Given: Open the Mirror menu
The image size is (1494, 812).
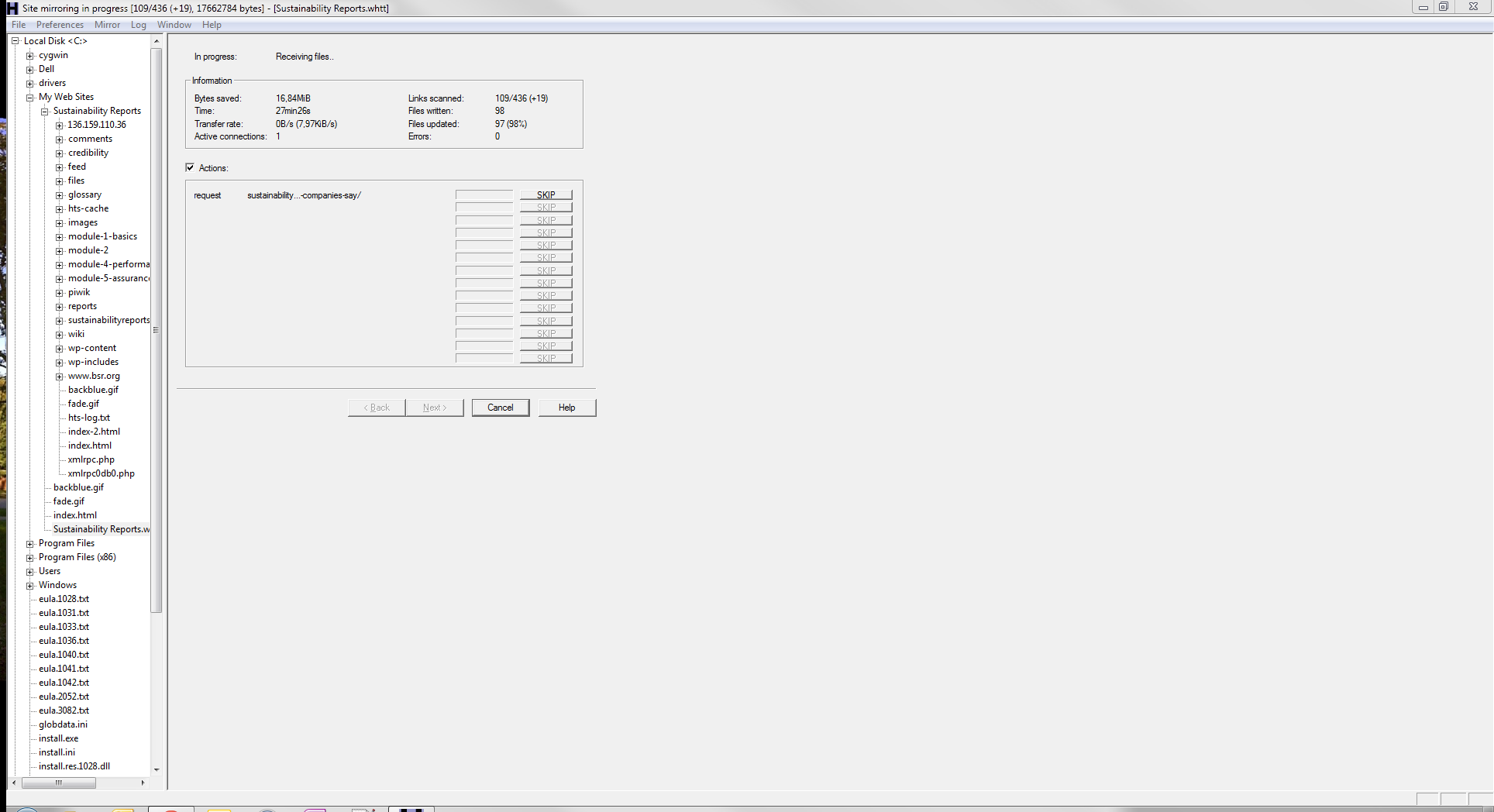Looking at the screenshot, I should [x=107, y=25].
